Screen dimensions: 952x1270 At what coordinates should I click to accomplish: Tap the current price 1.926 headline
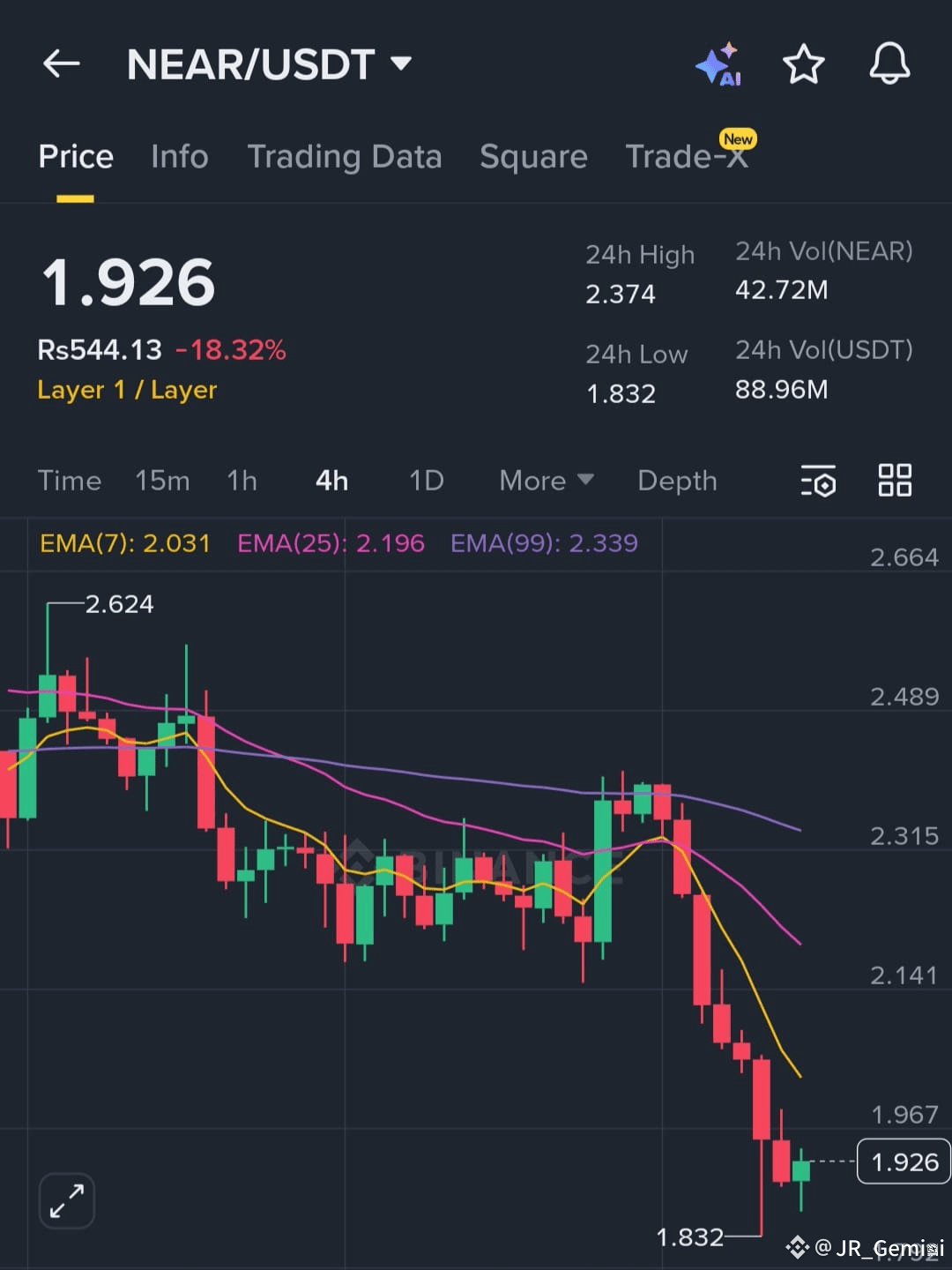pyautogui.click(x=129, y=283)
